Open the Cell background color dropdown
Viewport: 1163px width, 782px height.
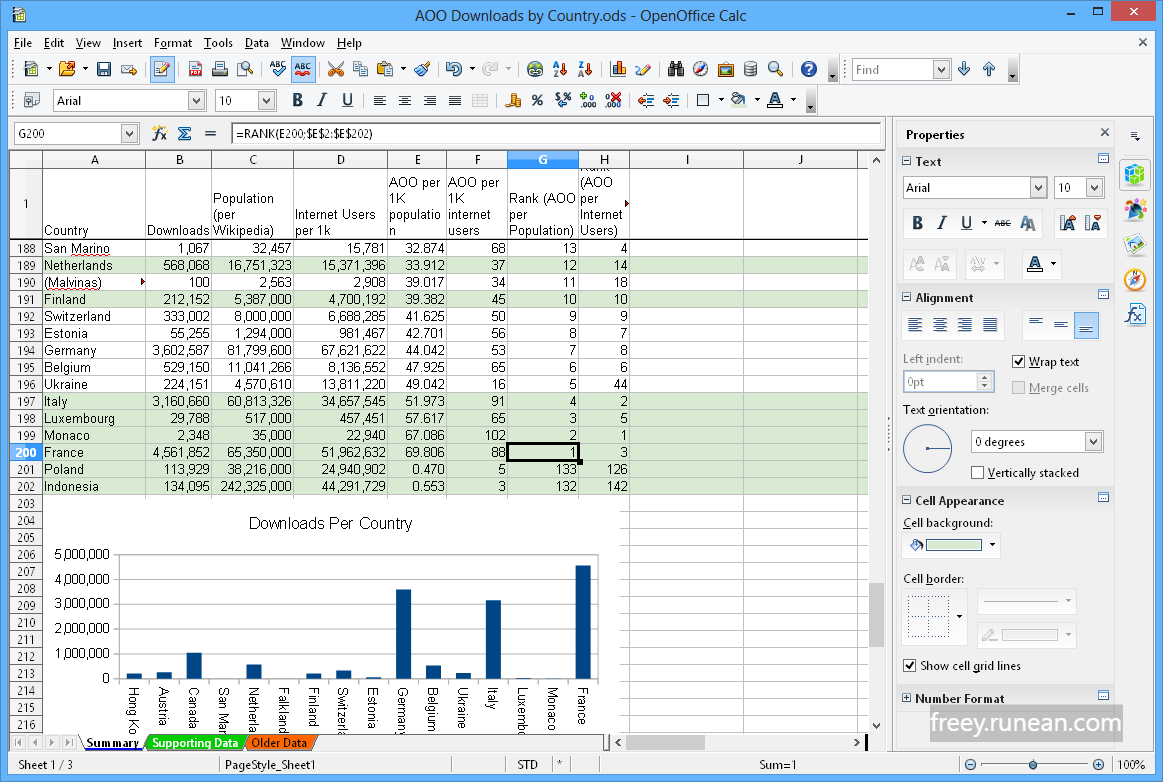(992, 545)
